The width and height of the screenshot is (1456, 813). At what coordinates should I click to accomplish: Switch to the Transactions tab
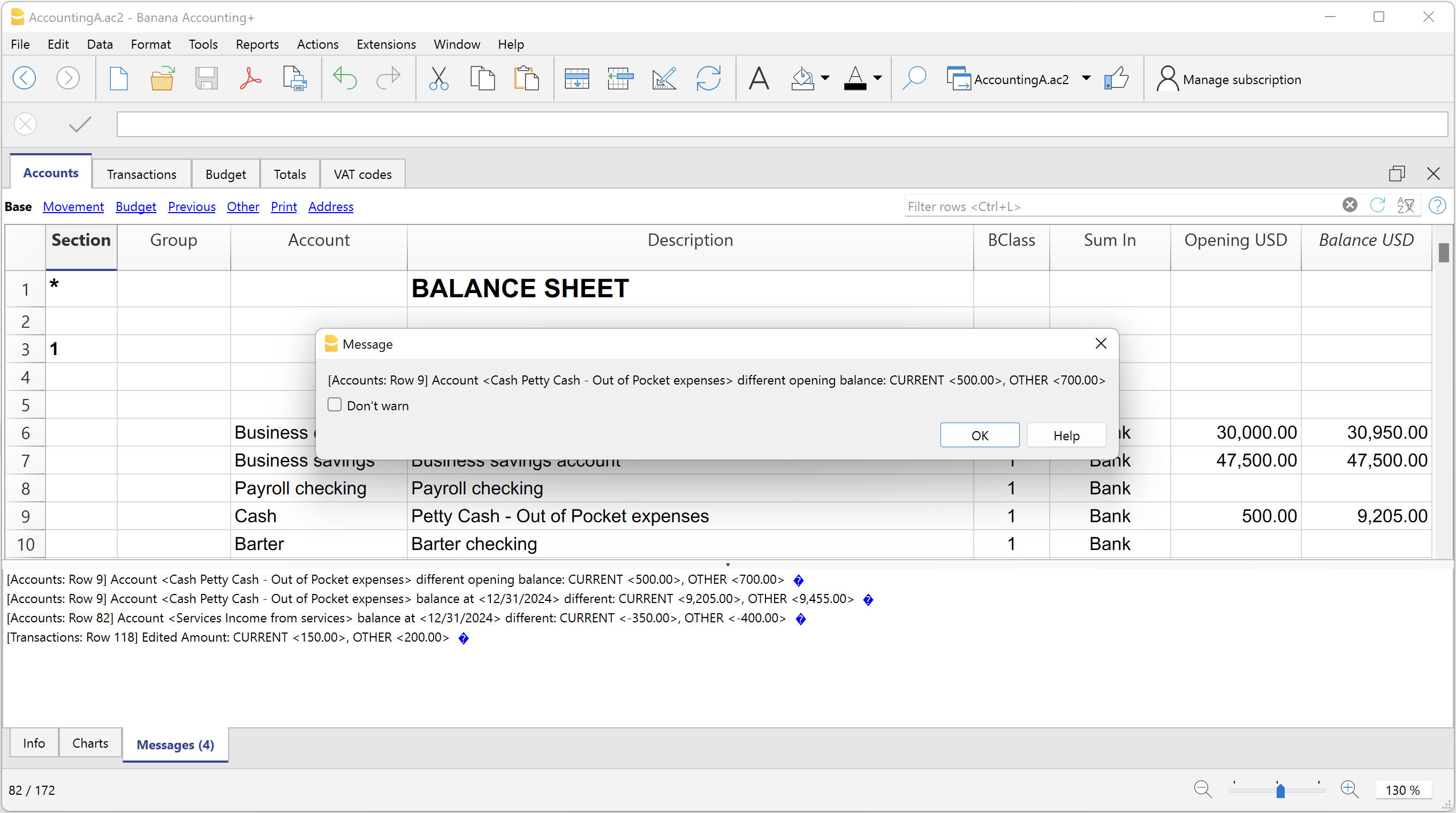[x=141, y=174]
